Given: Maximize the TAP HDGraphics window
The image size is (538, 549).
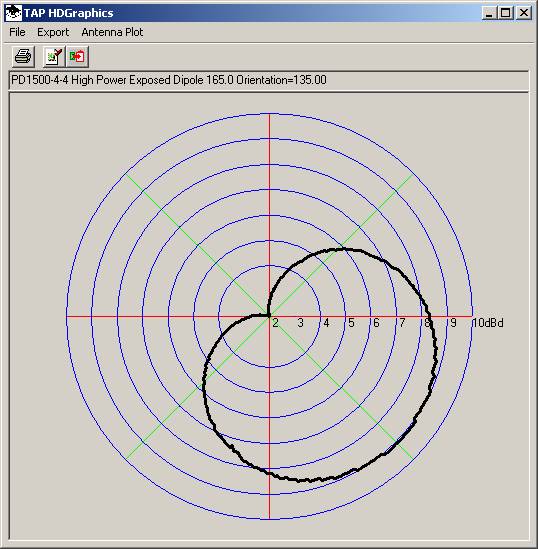Looking at the screenshot, I should click(x=505, y=13).
